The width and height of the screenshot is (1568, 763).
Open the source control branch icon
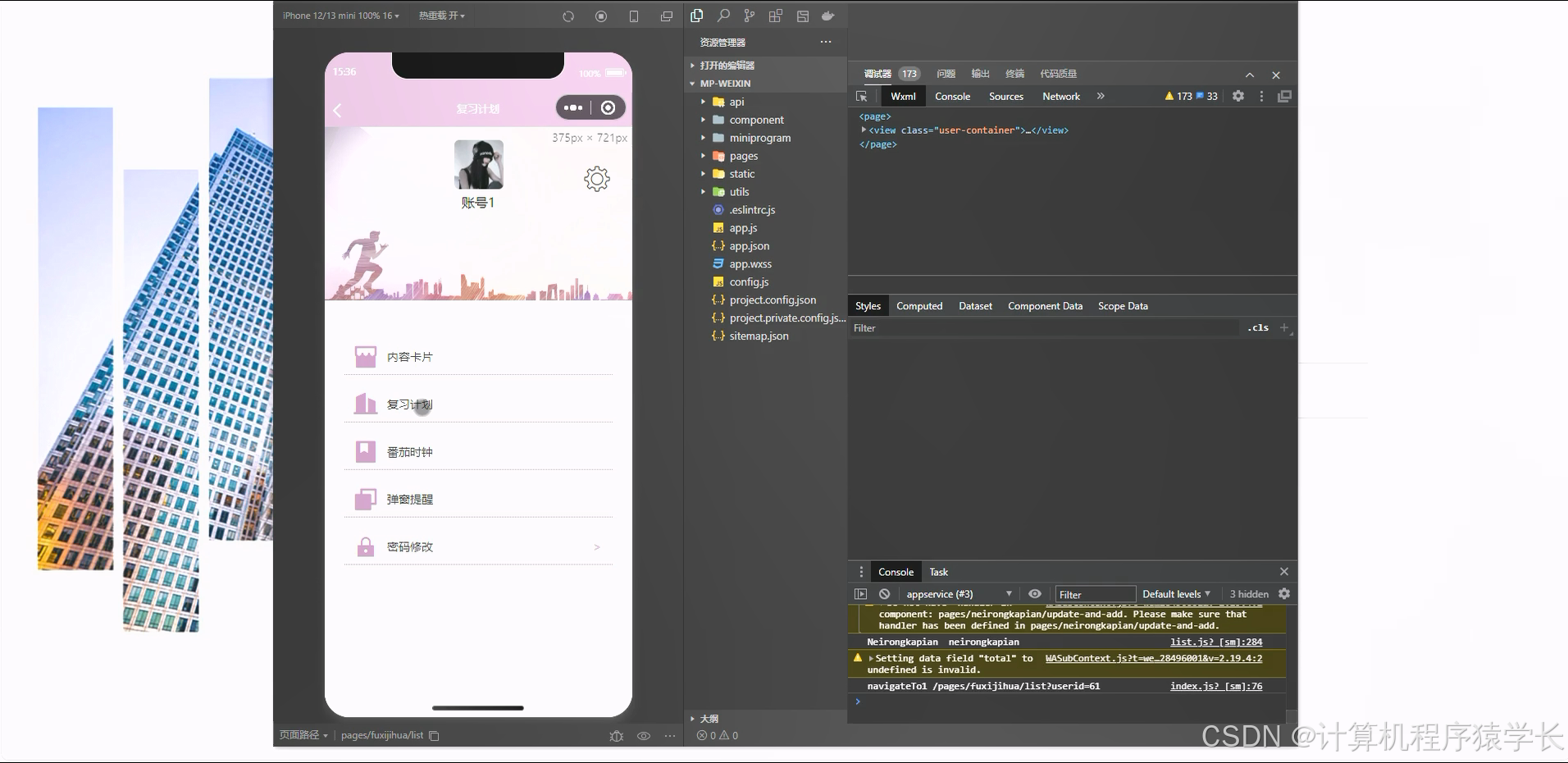[x=750, y=16]
